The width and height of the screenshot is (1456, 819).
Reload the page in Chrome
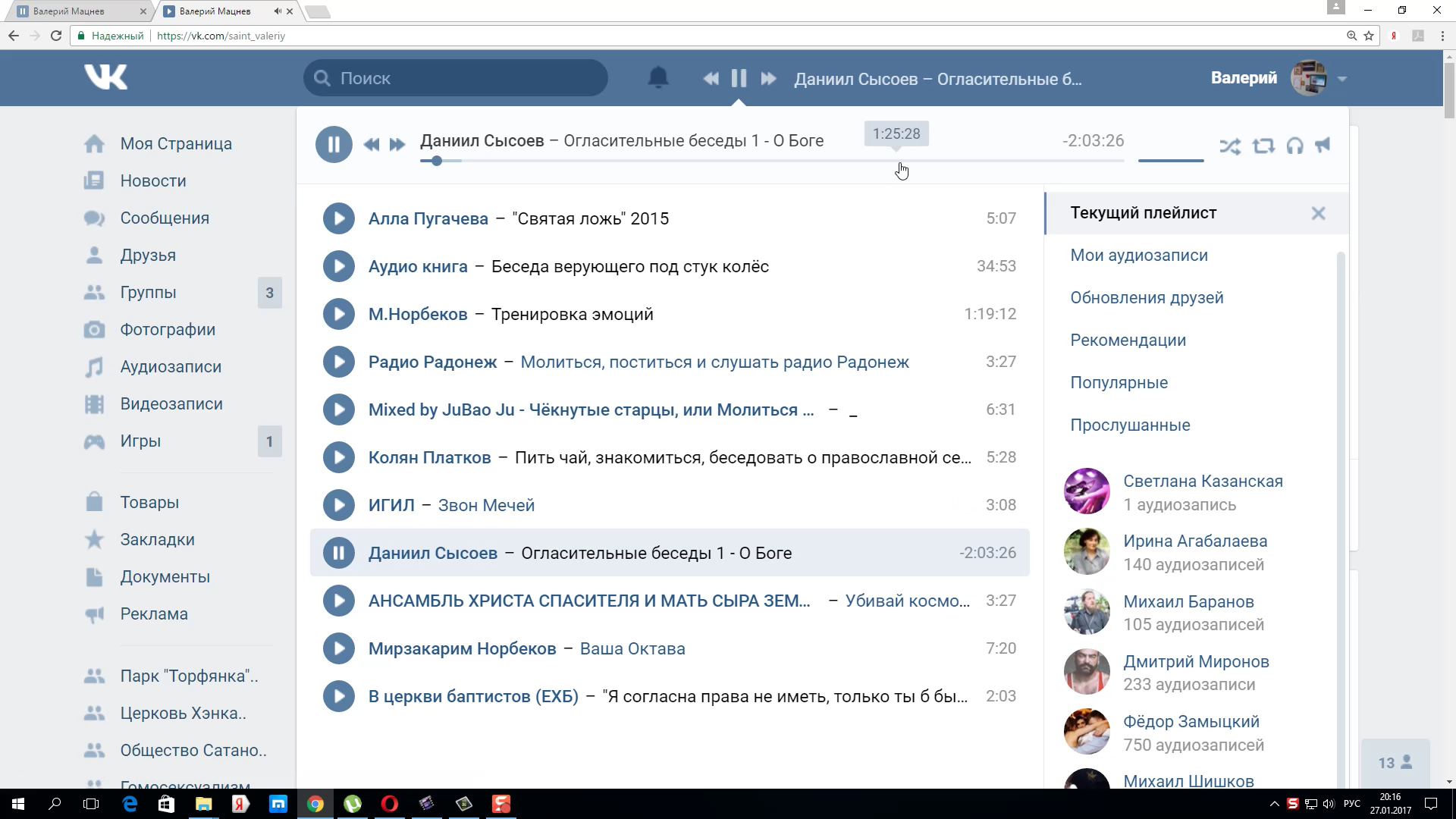point(56,36)
